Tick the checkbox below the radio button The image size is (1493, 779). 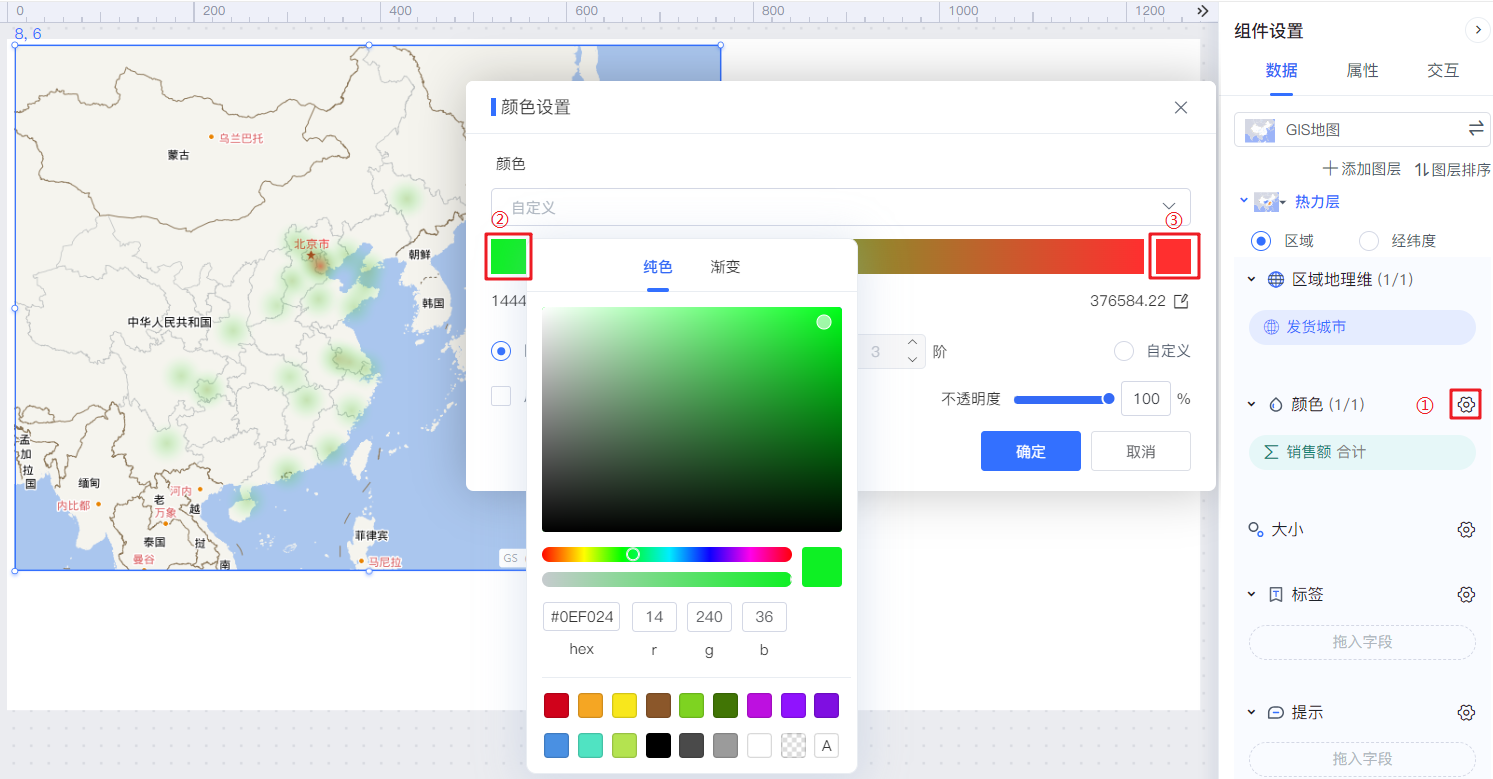point(501,396)
